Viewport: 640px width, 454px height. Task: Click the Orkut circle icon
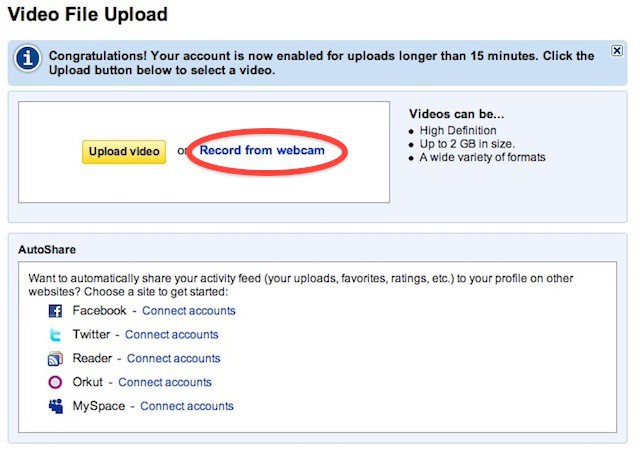click(55, 383)
